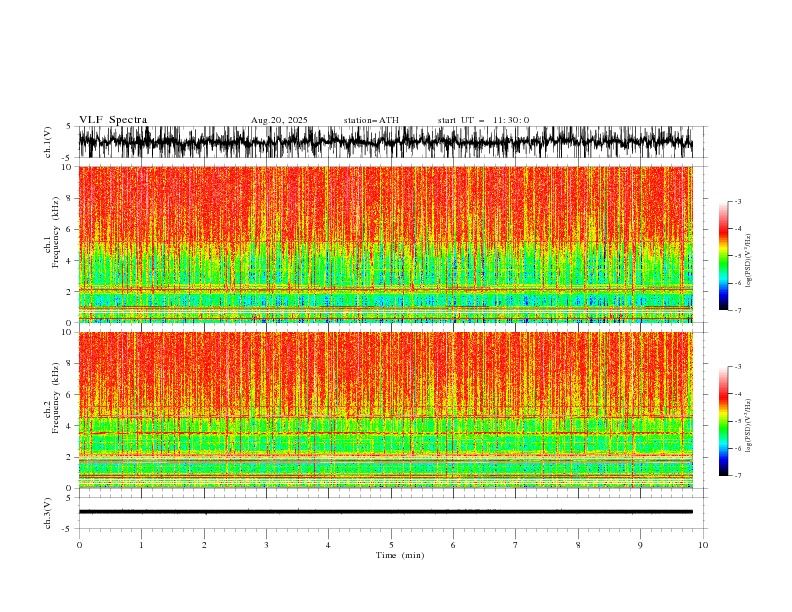
Task: Click time axis tick label "9"
Action: click(640, 545)
